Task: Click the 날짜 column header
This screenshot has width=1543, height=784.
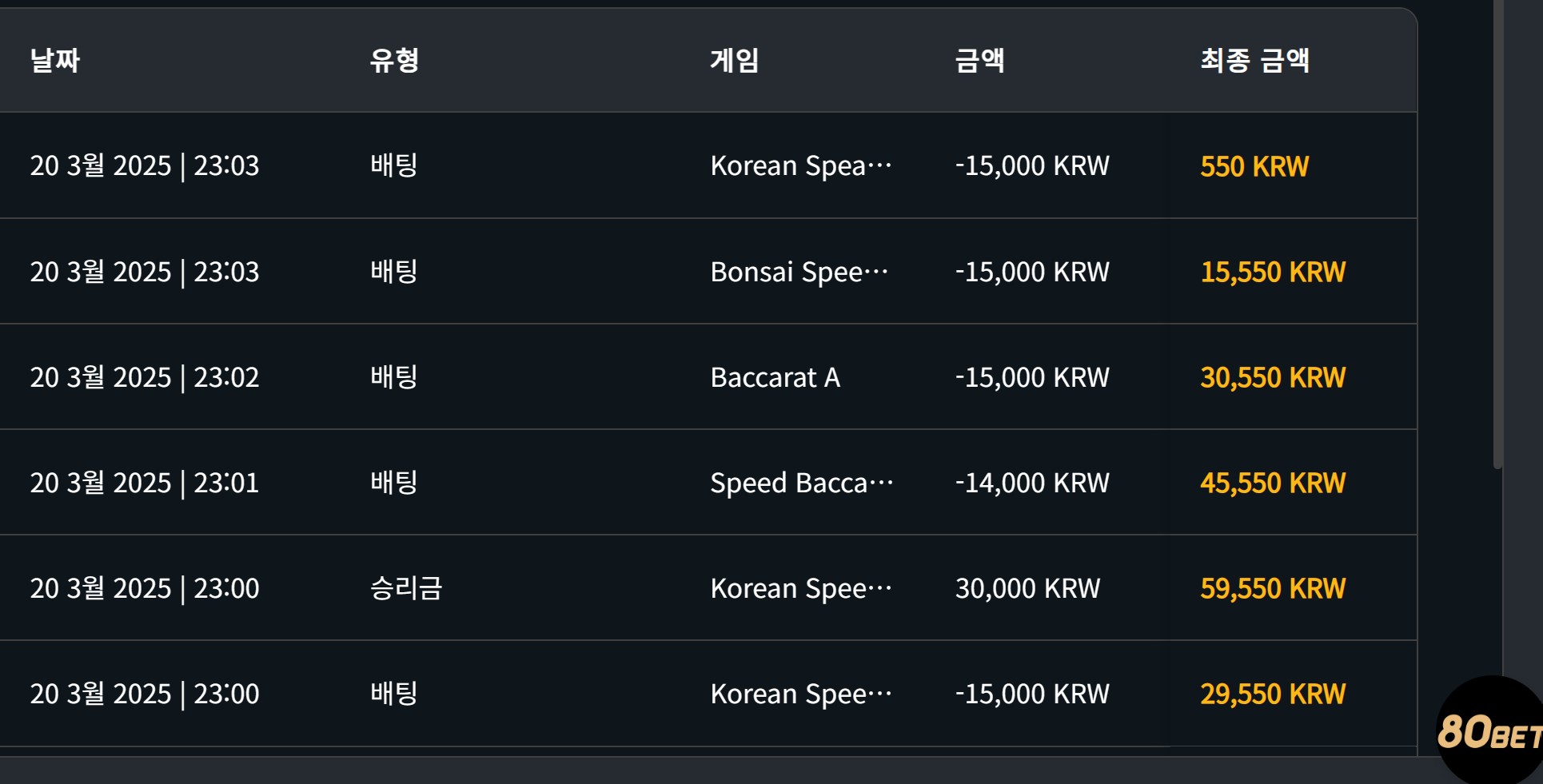Action: tap(55, 61)
